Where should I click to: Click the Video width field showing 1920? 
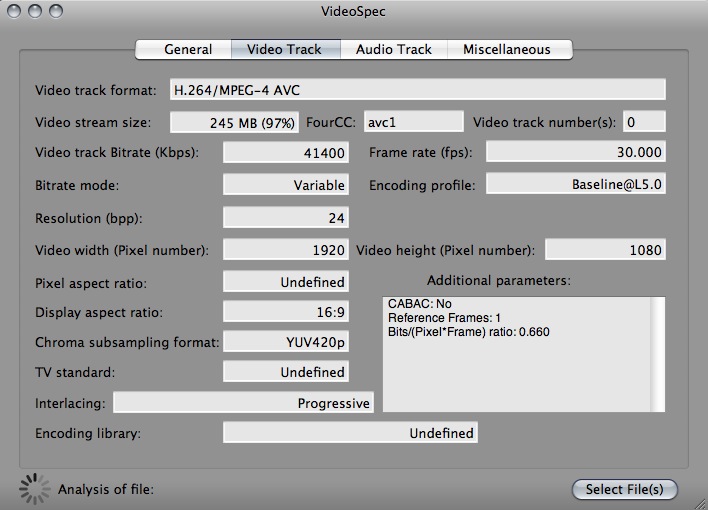[286, 249]
